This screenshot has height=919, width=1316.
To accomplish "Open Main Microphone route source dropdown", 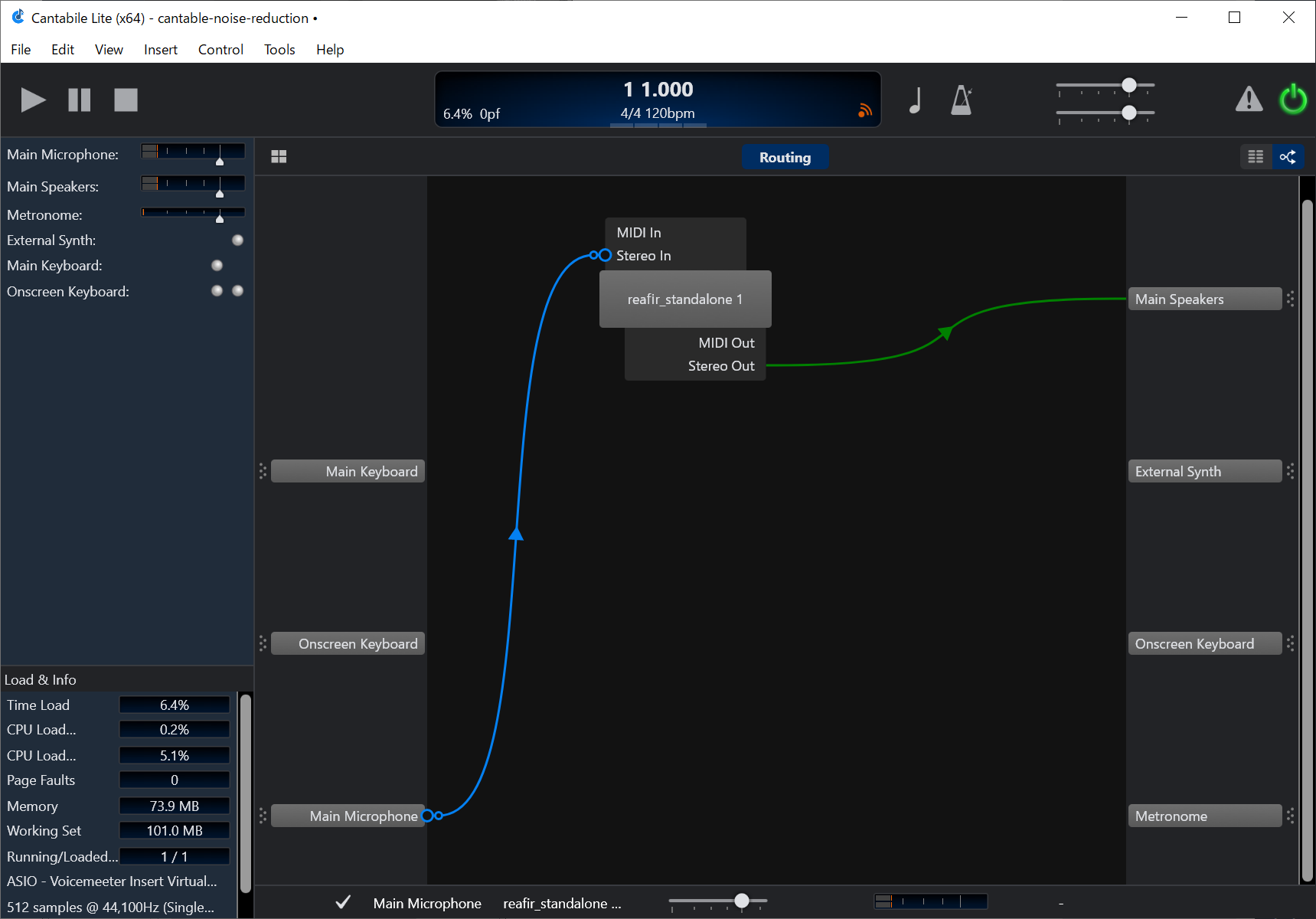I will [x=427, y=904].
